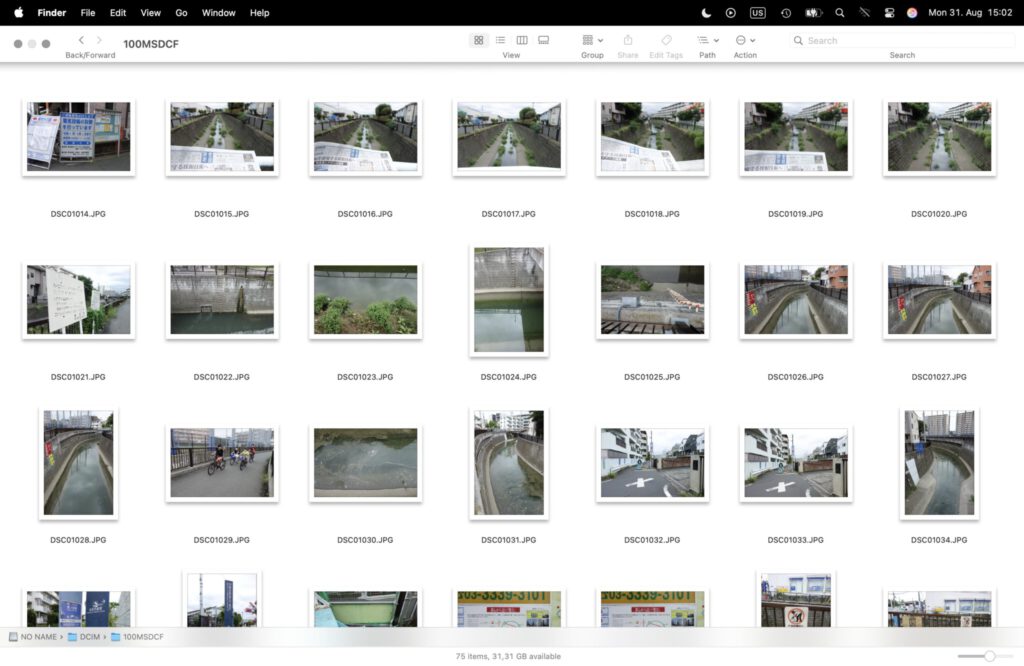
Task: Click the date and time display
Action: 970,12
